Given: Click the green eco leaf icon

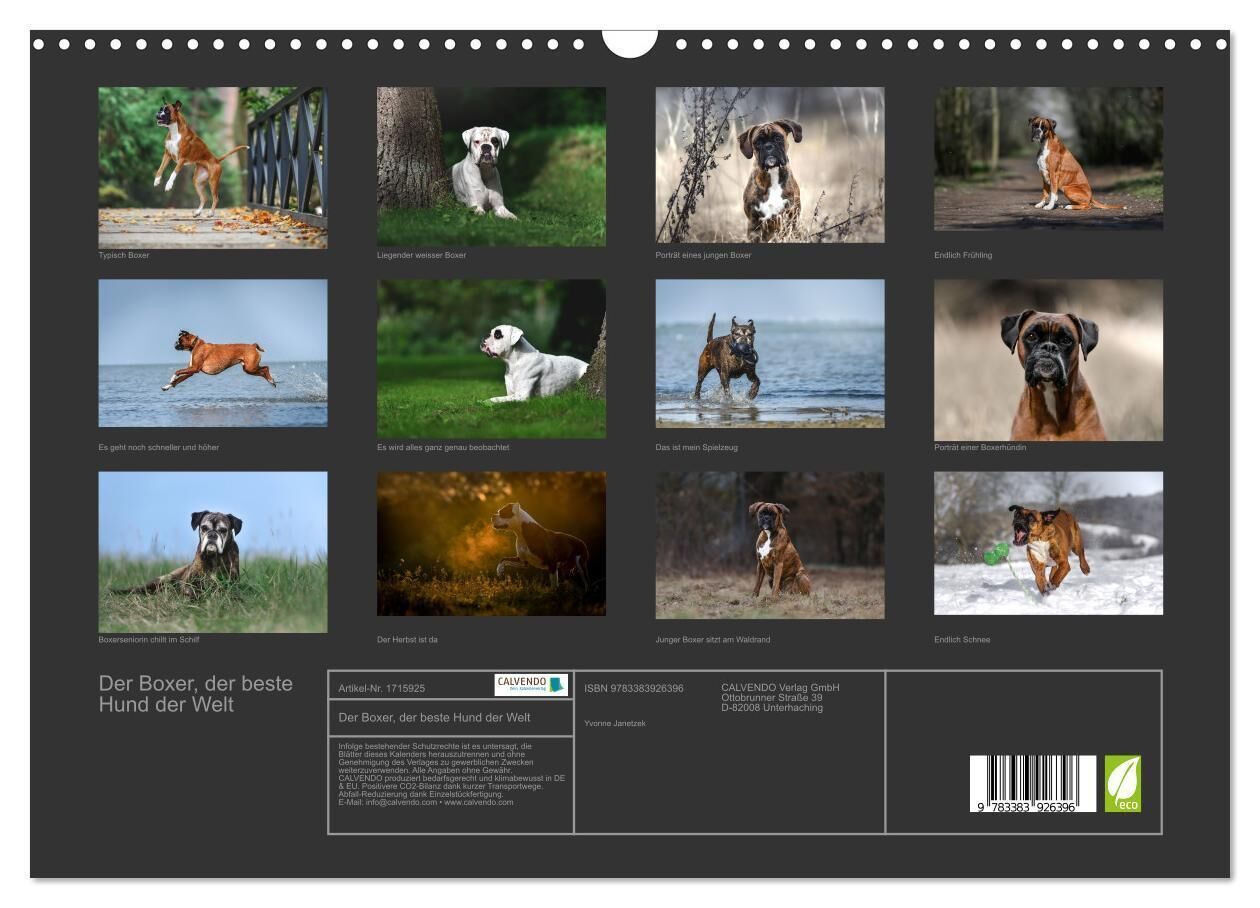Looking at the screenshot, I should tap(1122, 783).
